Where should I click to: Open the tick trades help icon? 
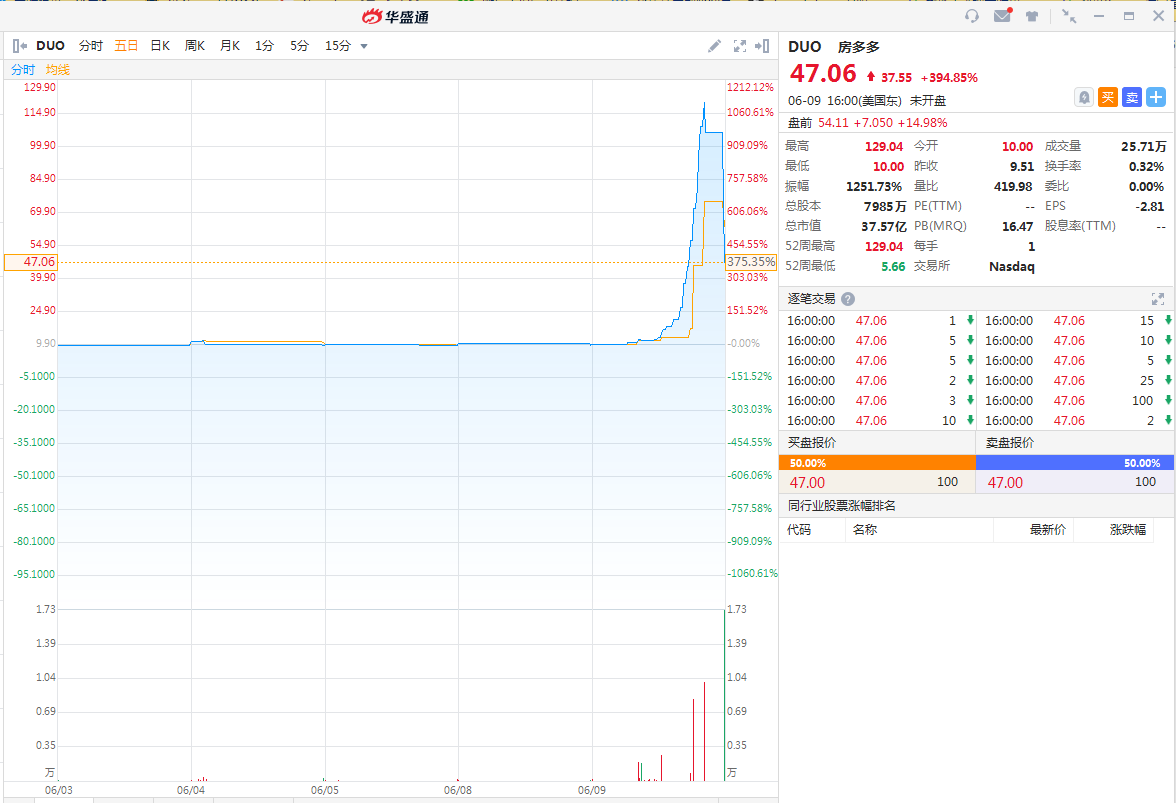click(848, 299)
